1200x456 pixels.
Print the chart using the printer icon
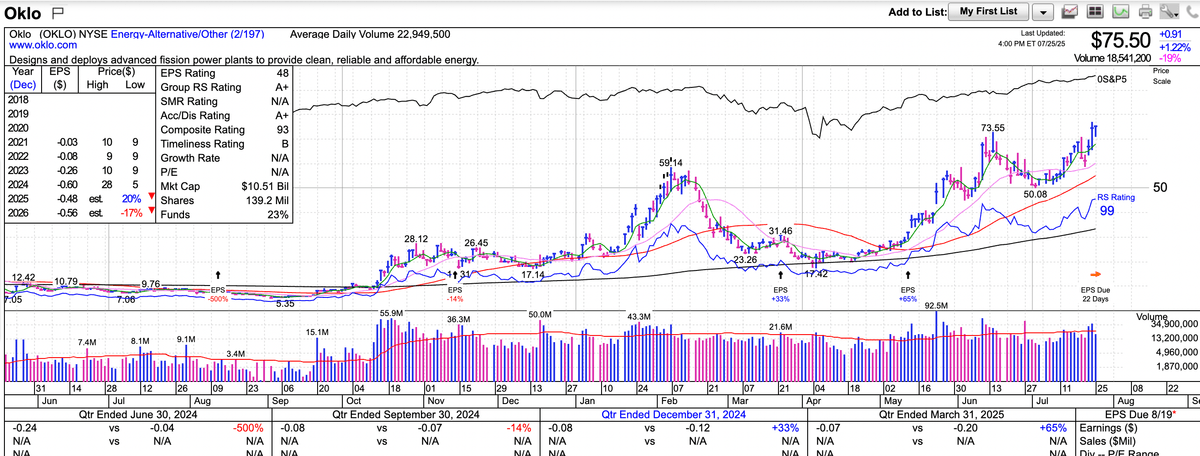coord(1145,12)
